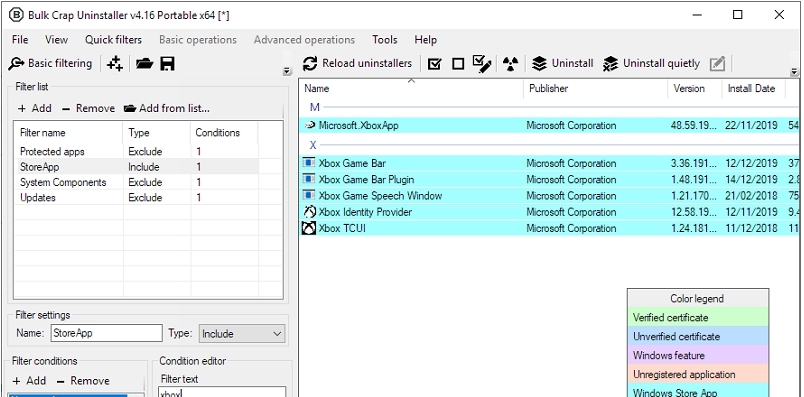Click the Basic filtering toolbar button
This screenshot has width=804, height=397.
tap(50, 64)
